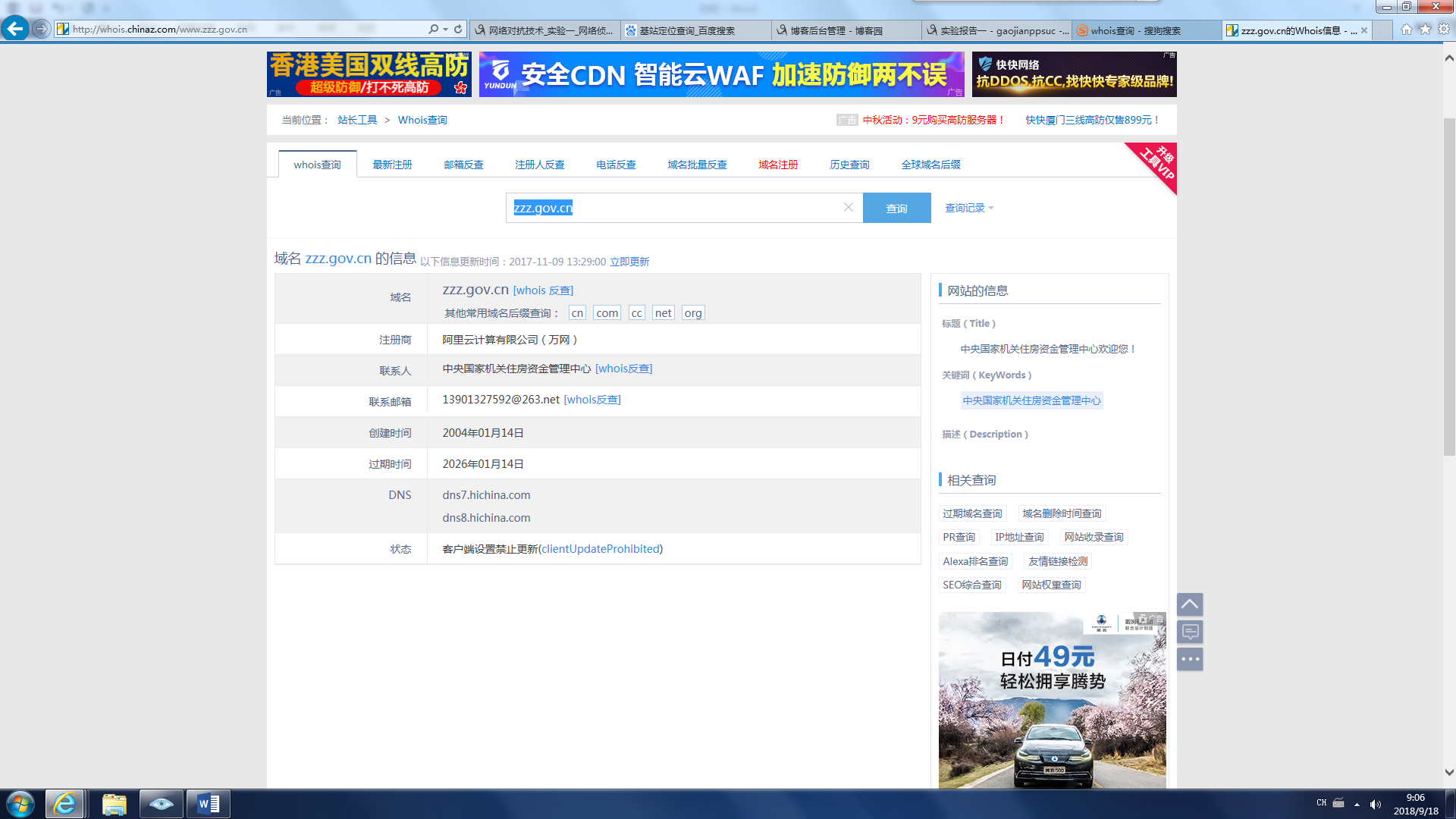
Task: Click whois反查 link beside contact name
Action: click(x=623, y=369)
